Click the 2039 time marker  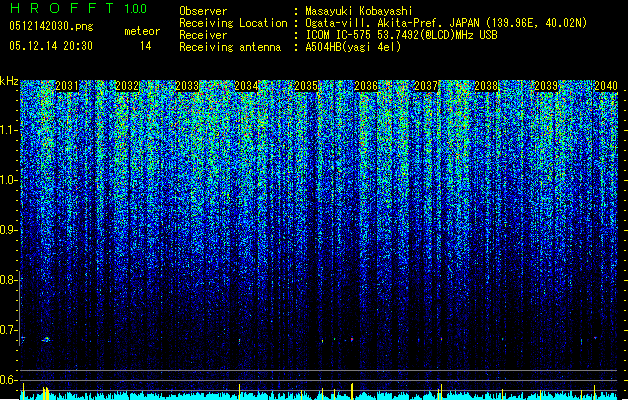pyautogui.click(x=546, y=86)
